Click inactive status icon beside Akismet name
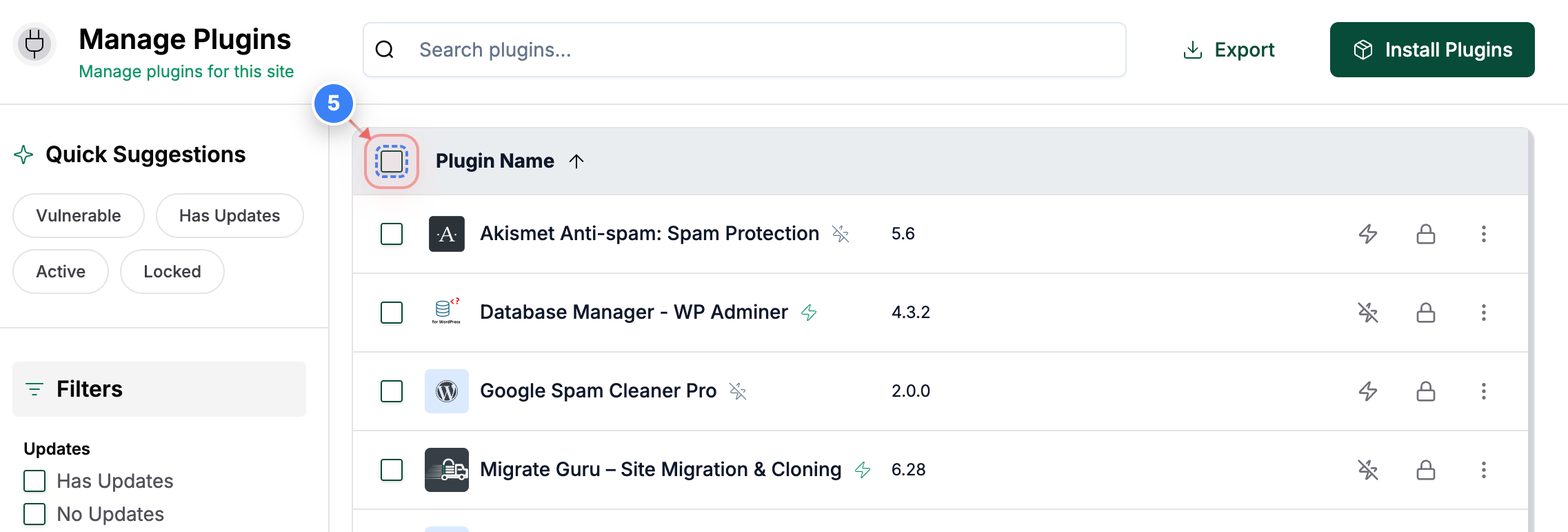This screenshot has height=532, width=1568. pos(841,234)
